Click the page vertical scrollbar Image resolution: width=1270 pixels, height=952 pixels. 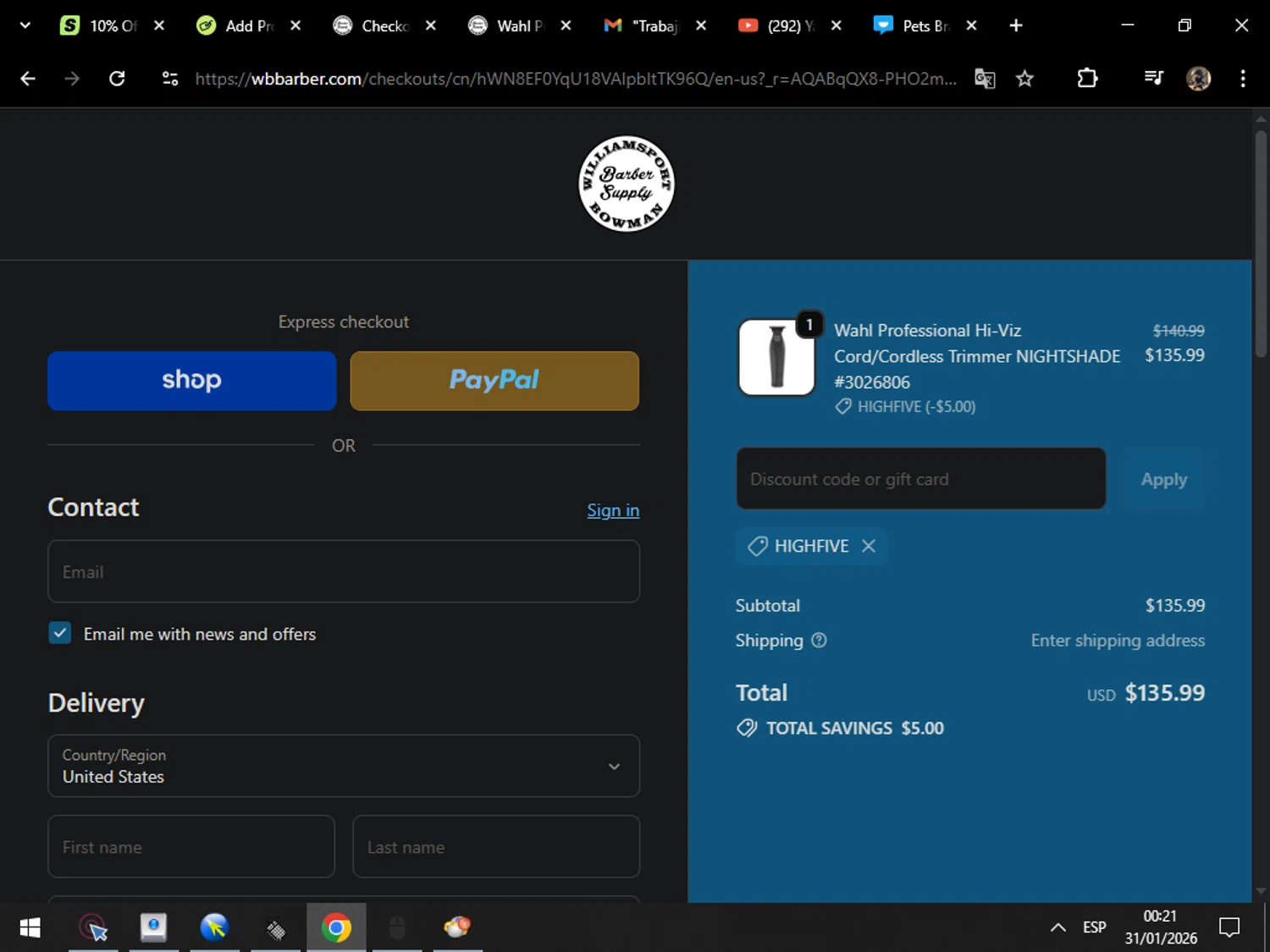pyautogui.click(x=1261, y=245)
